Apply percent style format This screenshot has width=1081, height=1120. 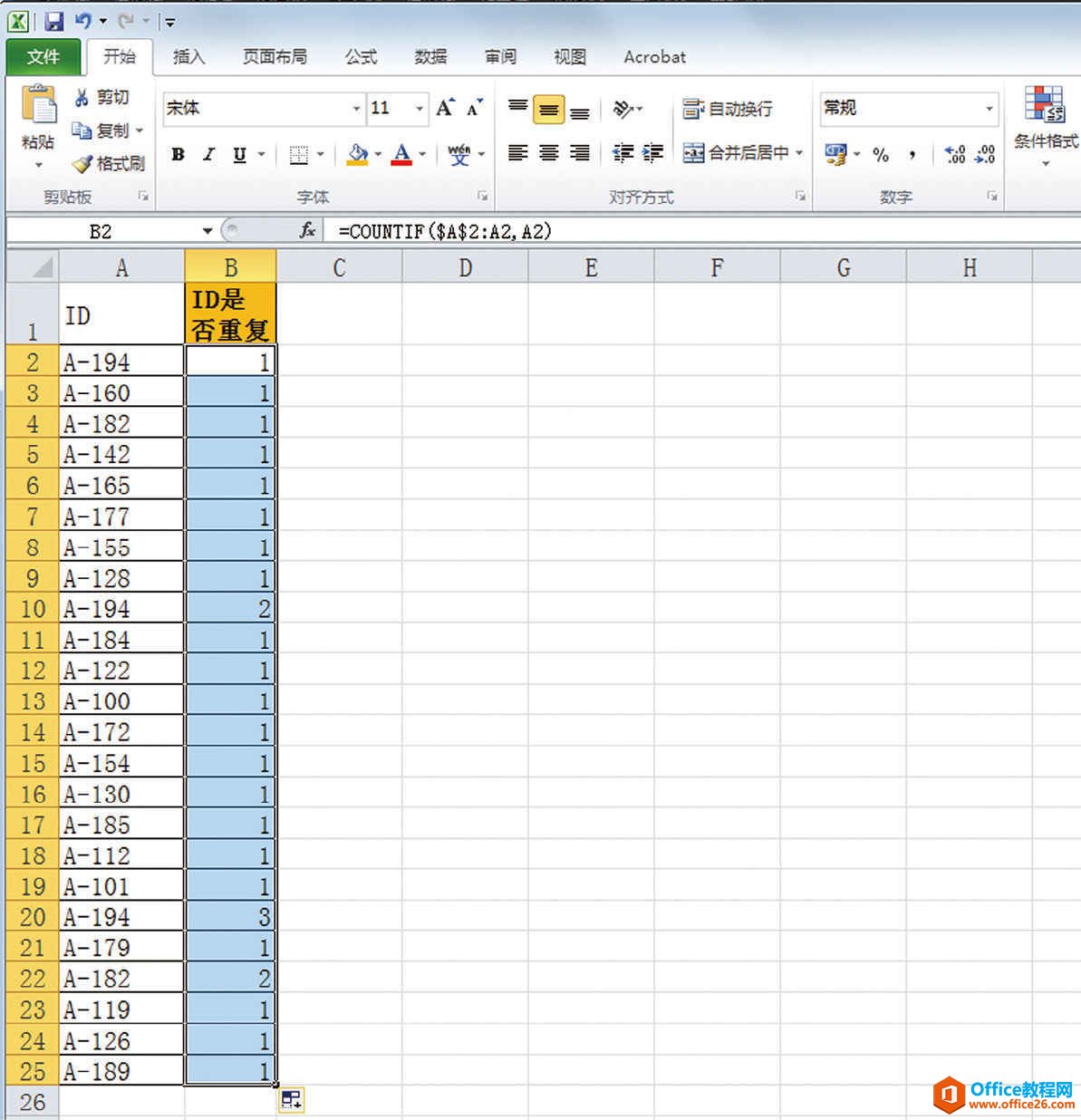881,155
